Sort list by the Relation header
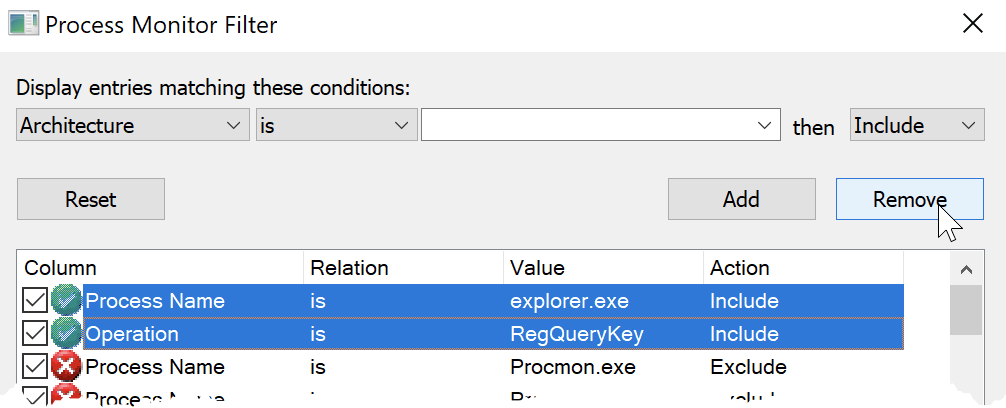The width and height of the screenshot is (1006, 408). pos(404,268)
